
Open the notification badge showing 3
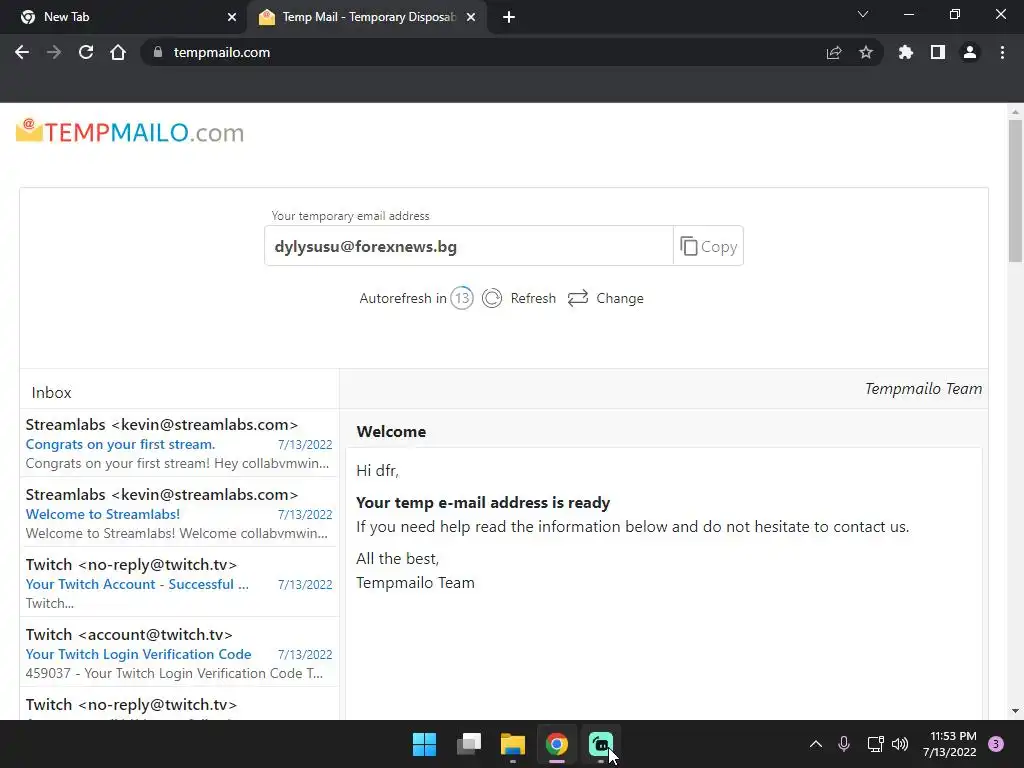click(x=996, y=744)
